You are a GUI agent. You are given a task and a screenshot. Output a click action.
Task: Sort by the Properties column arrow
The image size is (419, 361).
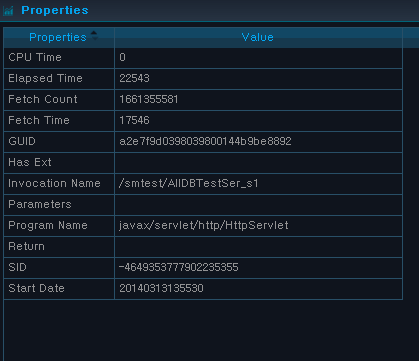[94, 35]
